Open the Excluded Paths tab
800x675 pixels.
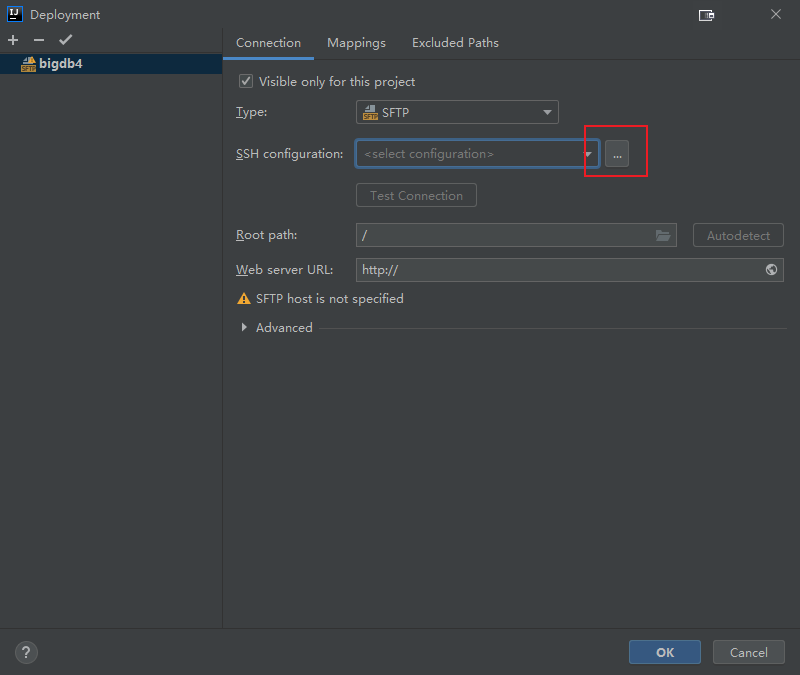click(x=455, y=43)
